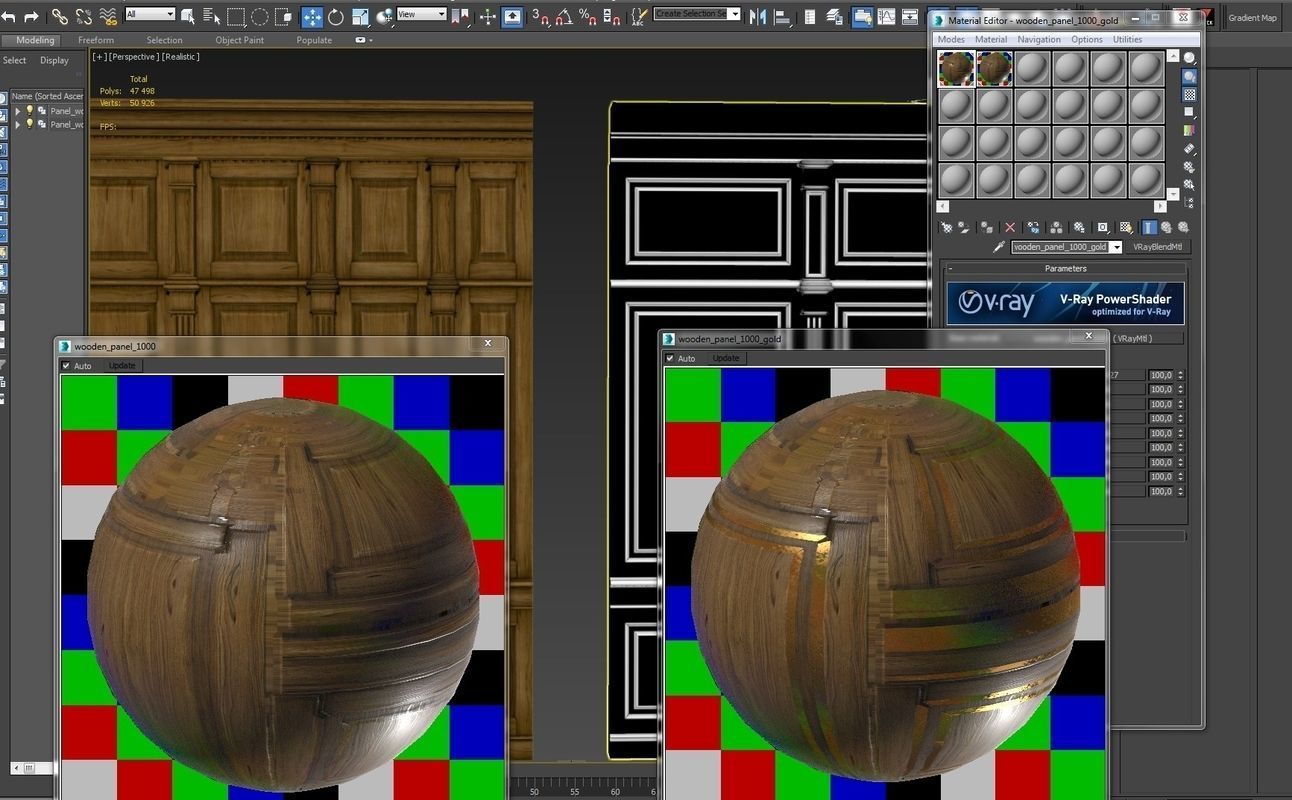Toggle the Angle Snap icon
Viewport: 1292px width, 800px height.
[x=563, y=16]
